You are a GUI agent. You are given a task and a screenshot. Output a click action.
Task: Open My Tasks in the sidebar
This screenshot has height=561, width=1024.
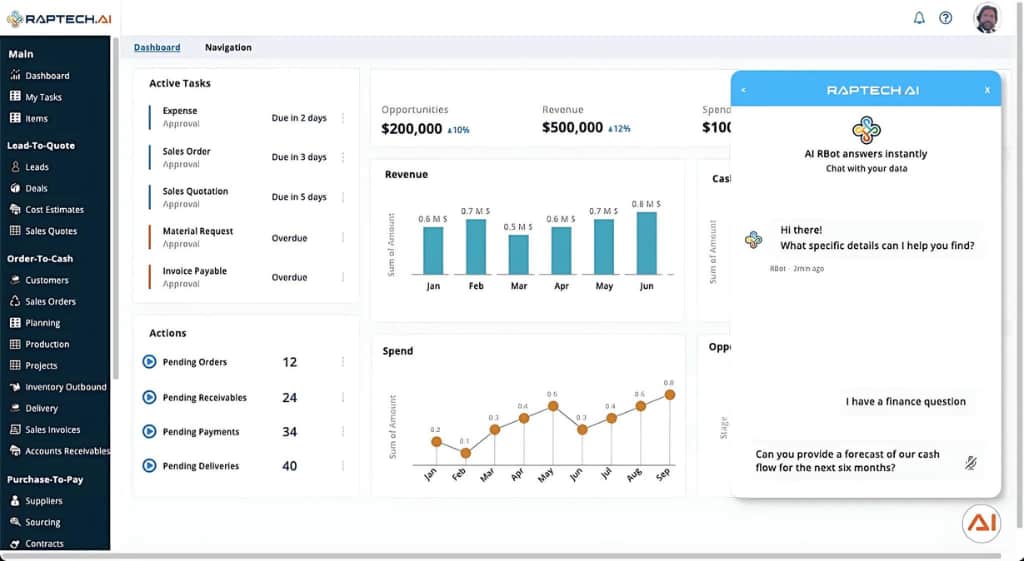pos(43,97)
